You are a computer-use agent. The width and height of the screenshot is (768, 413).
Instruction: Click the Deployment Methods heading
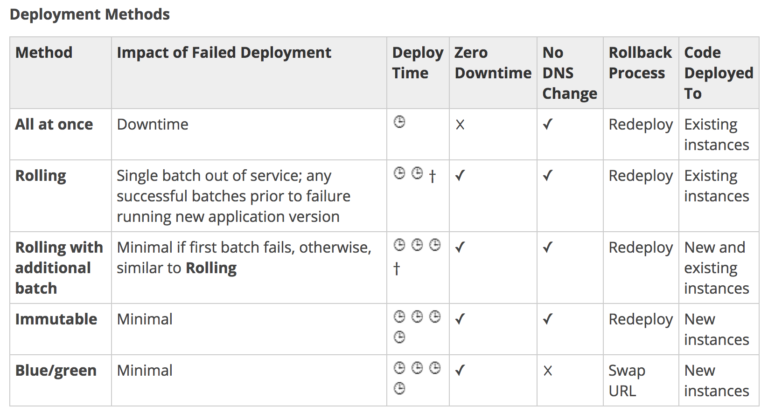[90, 14]
